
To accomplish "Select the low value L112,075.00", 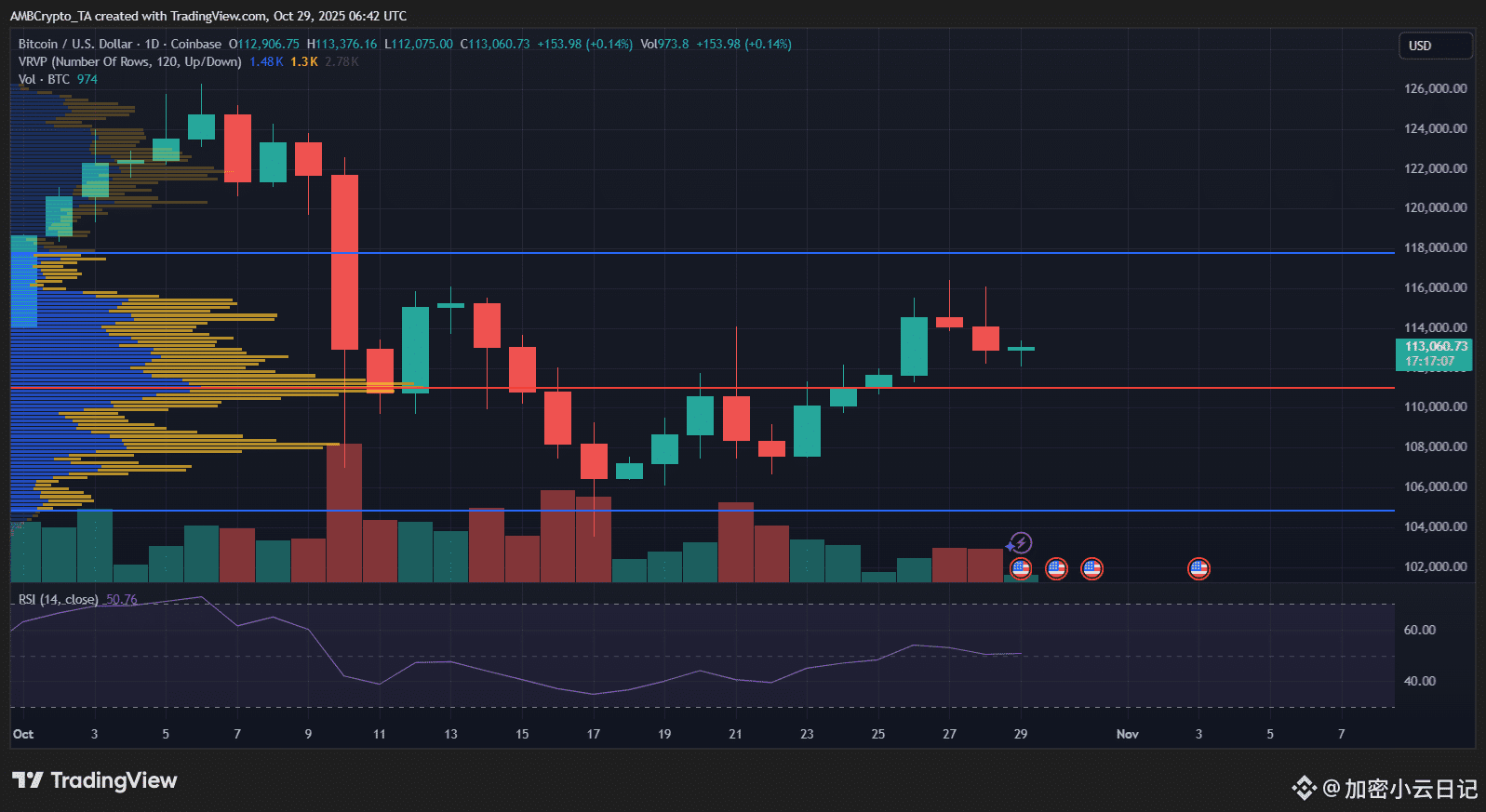I will click(419, 44).
